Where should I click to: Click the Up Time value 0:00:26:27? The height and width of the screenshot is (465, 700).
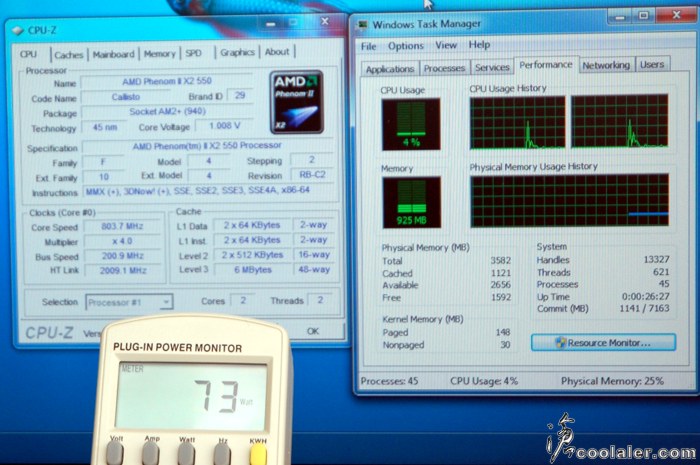(646, 296)
